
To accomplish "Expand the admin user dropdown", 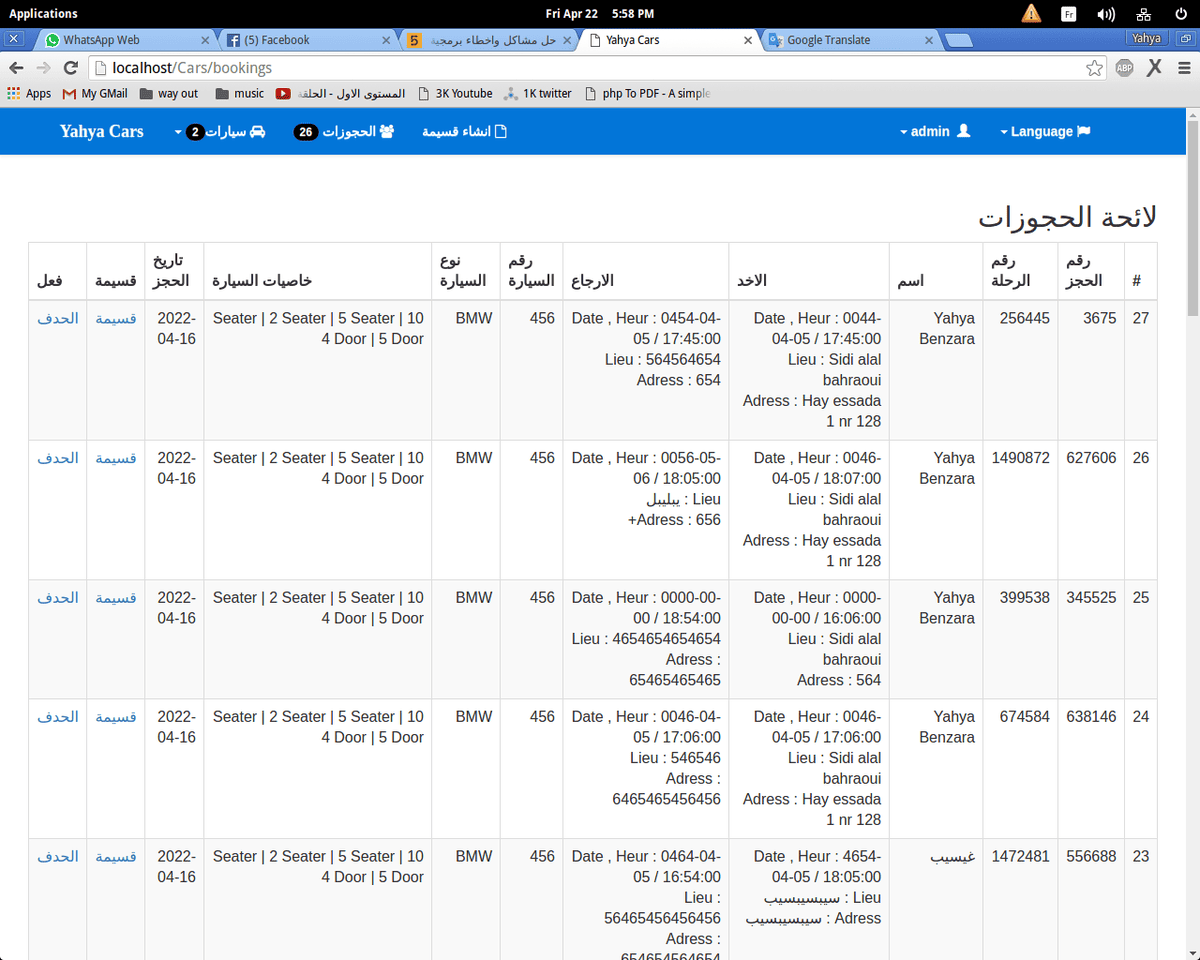I will tap(935, 132).
